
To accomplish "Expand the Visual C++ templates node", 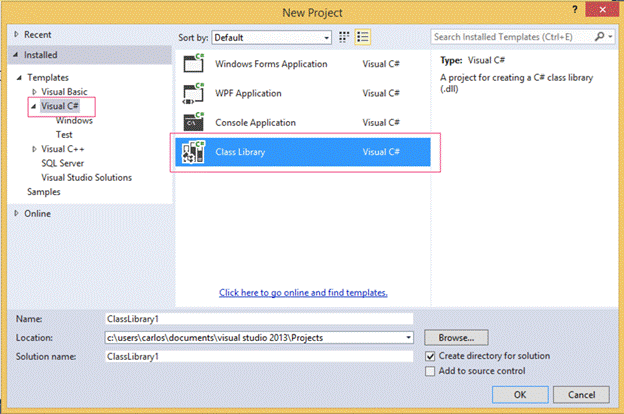I will coord(35,148).
